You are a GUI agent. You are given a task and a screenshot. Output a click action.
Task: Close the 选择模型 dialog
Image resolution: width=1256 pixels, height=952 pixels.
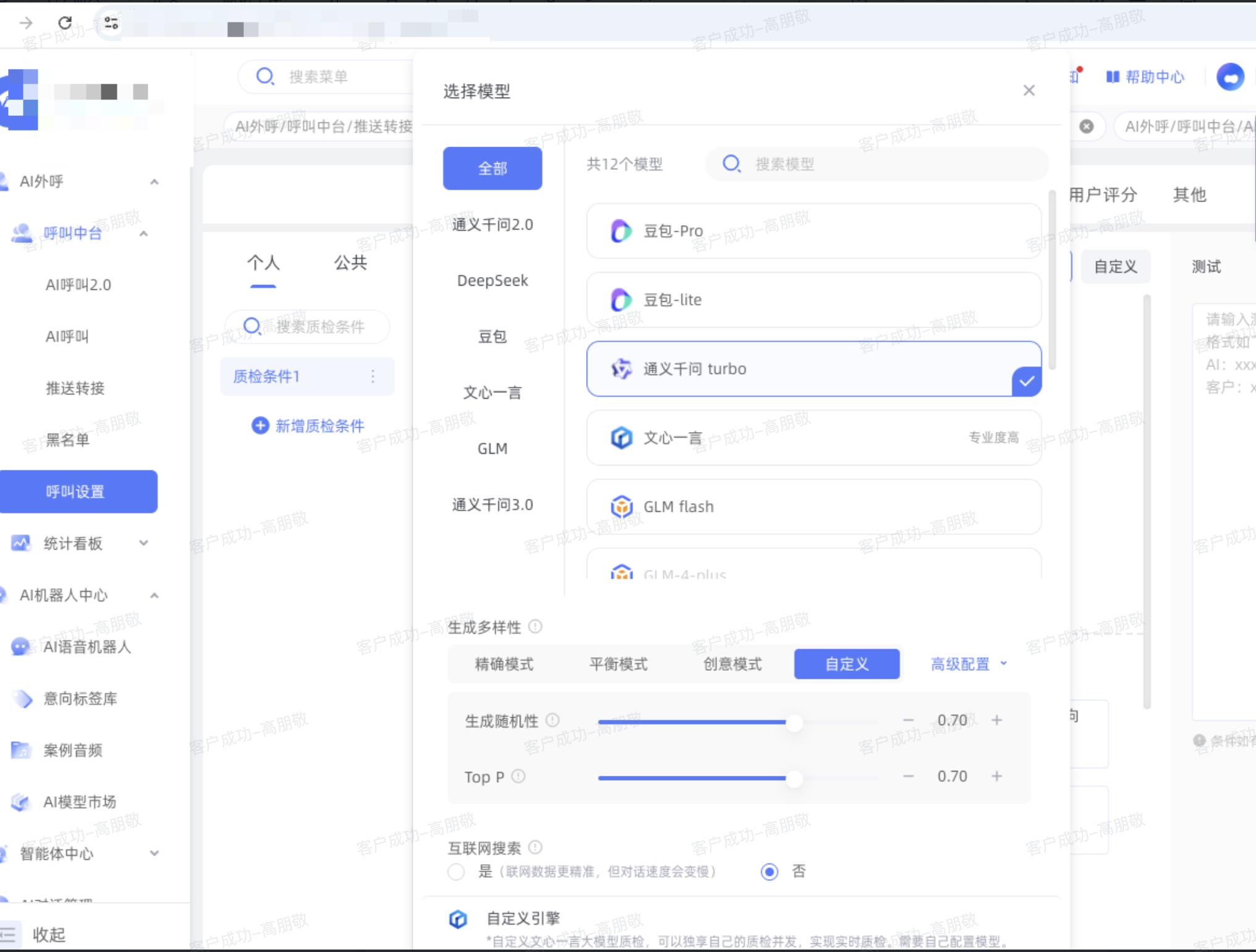point(1029,91)
